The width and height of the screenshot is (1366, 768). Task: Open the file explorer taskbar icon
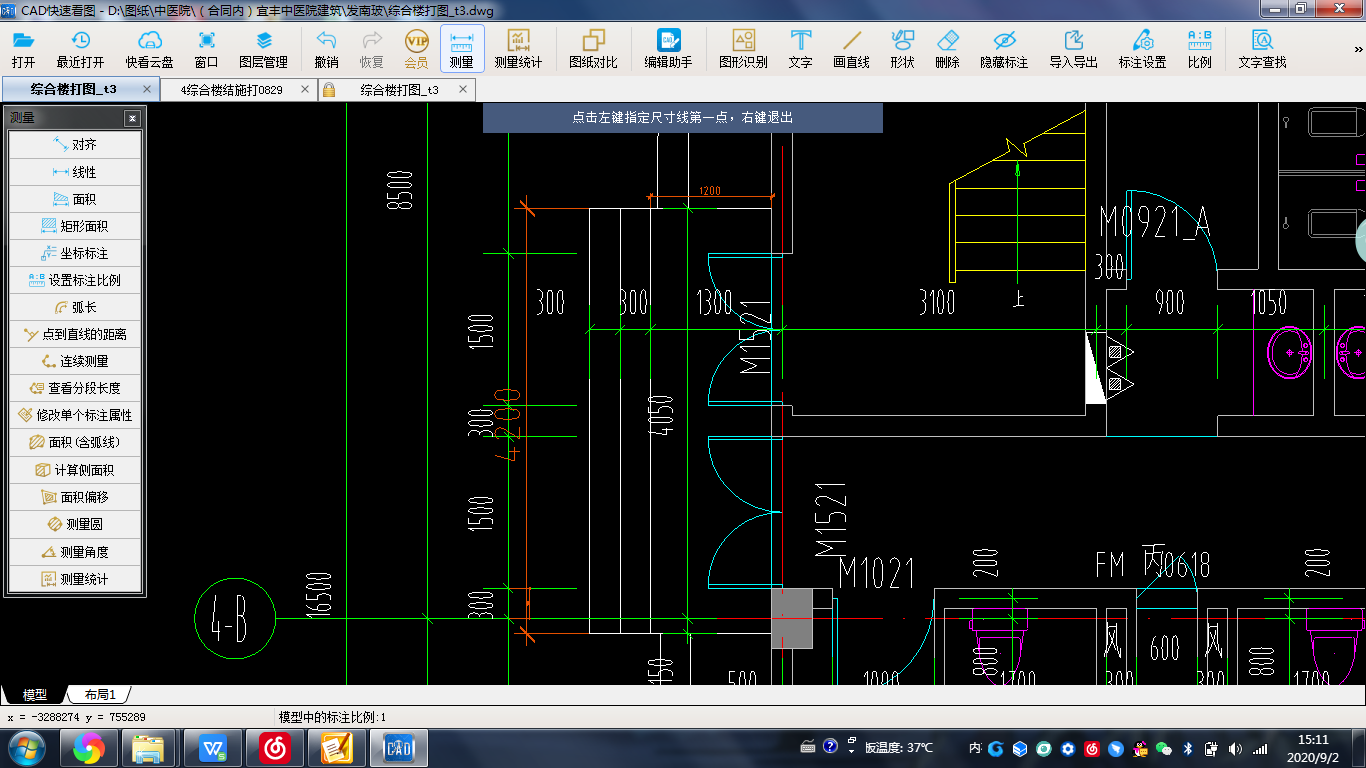(x=148, y=748)
